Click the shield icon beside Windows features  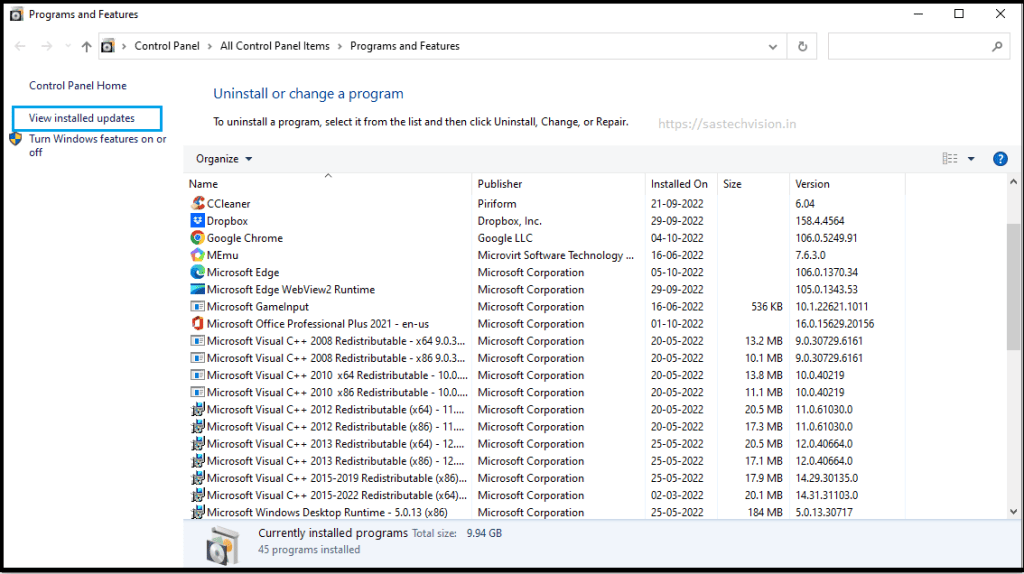(16, 139)
